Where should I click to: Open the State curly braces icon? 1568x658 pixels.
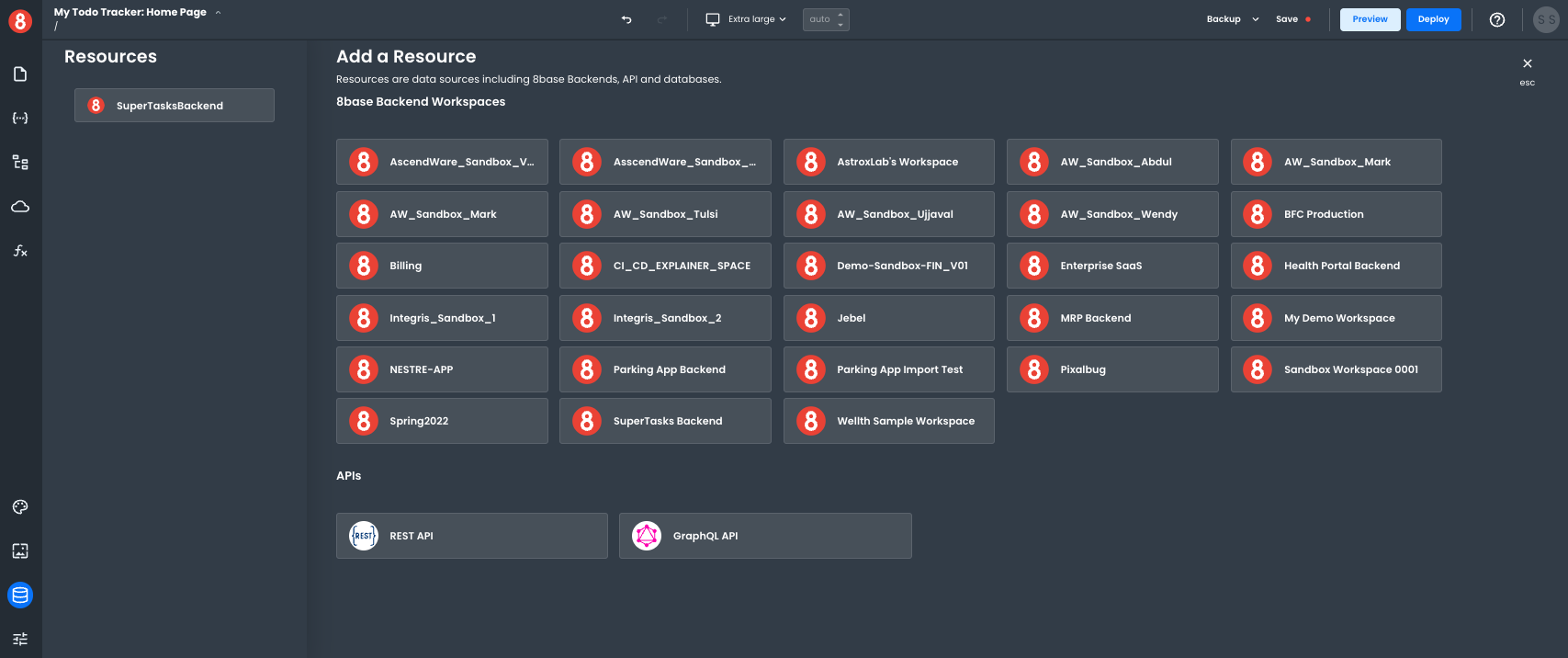point(20,119)
